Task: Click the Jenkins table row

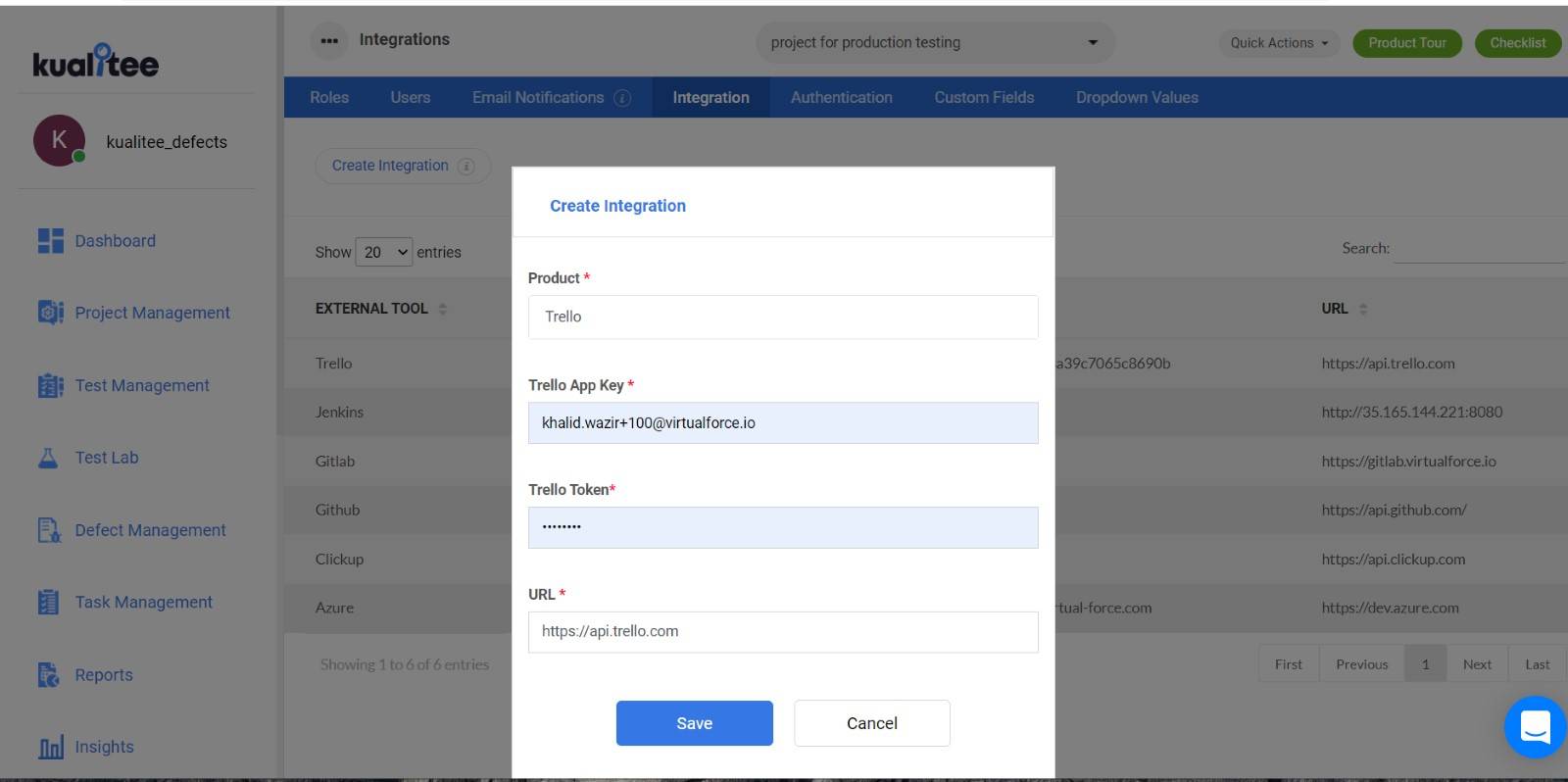Action: click(x=926, y=412)
